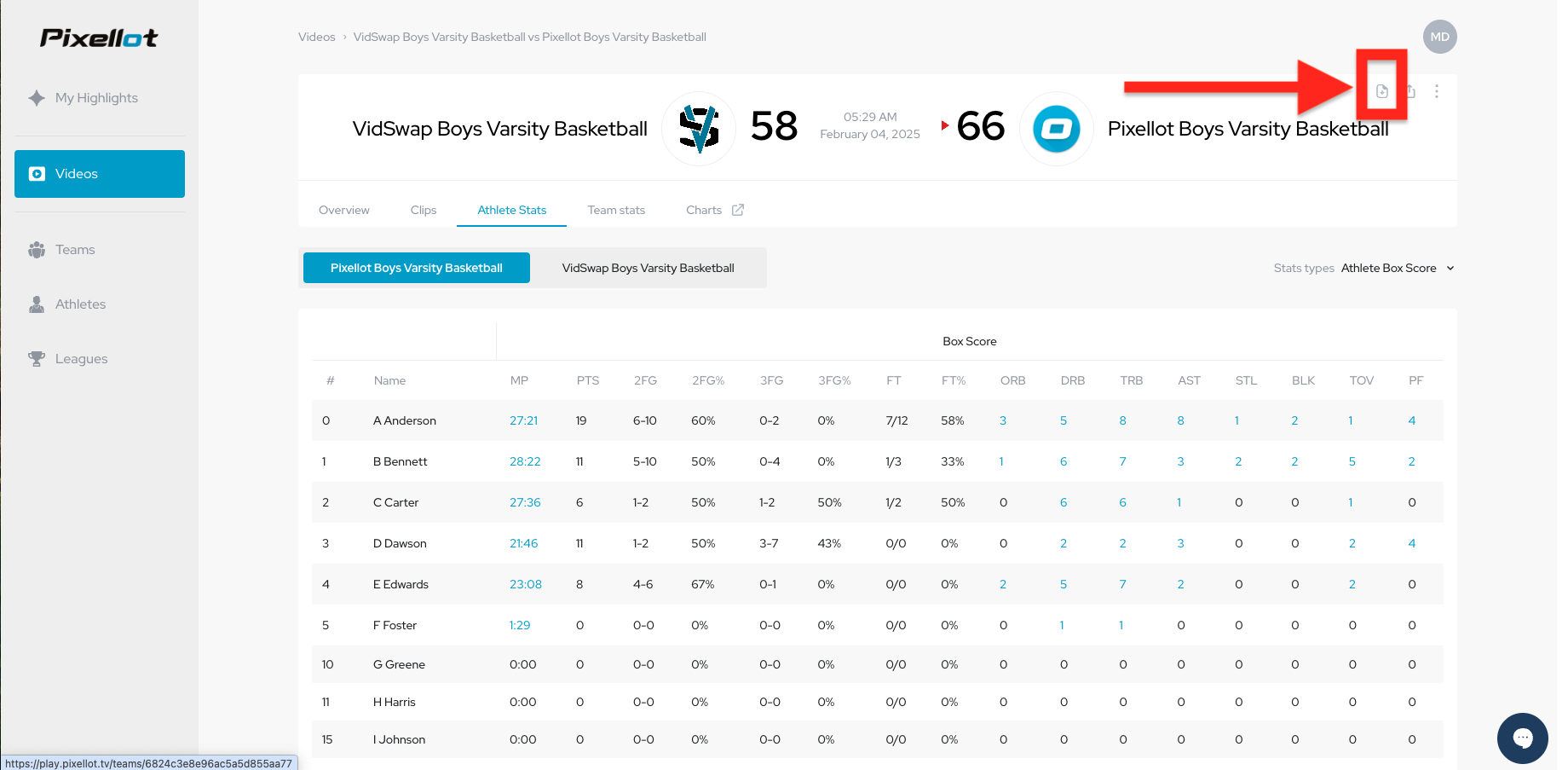Screen dimensions: 1568x770
Task: Click VidSwap Boys Varsity Basketball title in header
Action: click(x=500, y=129)
